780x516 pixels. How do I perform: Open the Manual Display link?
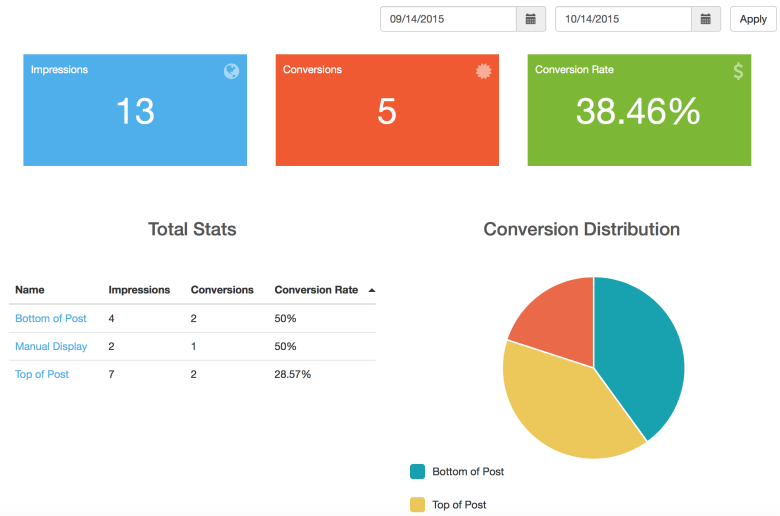tap(51, 346)
